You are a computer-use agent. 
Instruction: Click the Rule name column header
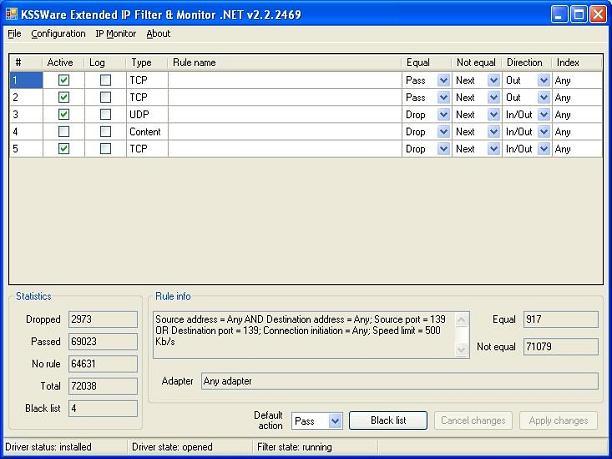click(284, 62)
